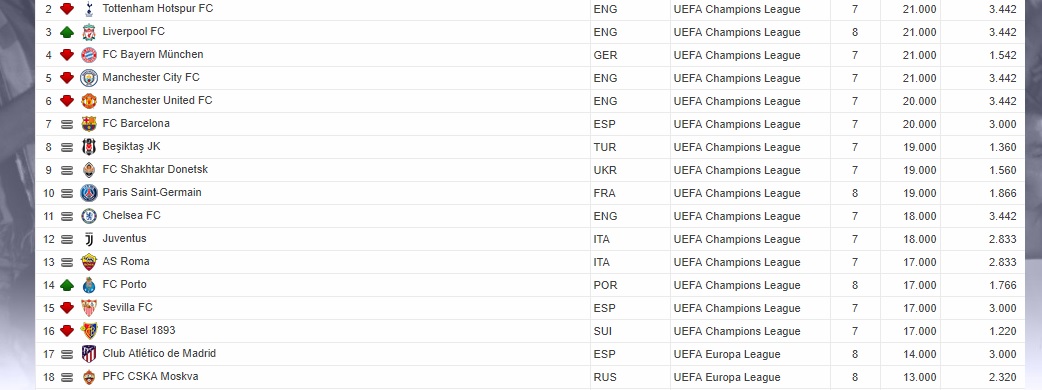This screenshot has height=390, width=1042.
Task: Click green up arrow beside FC Porto
Action: coord(66,285)
